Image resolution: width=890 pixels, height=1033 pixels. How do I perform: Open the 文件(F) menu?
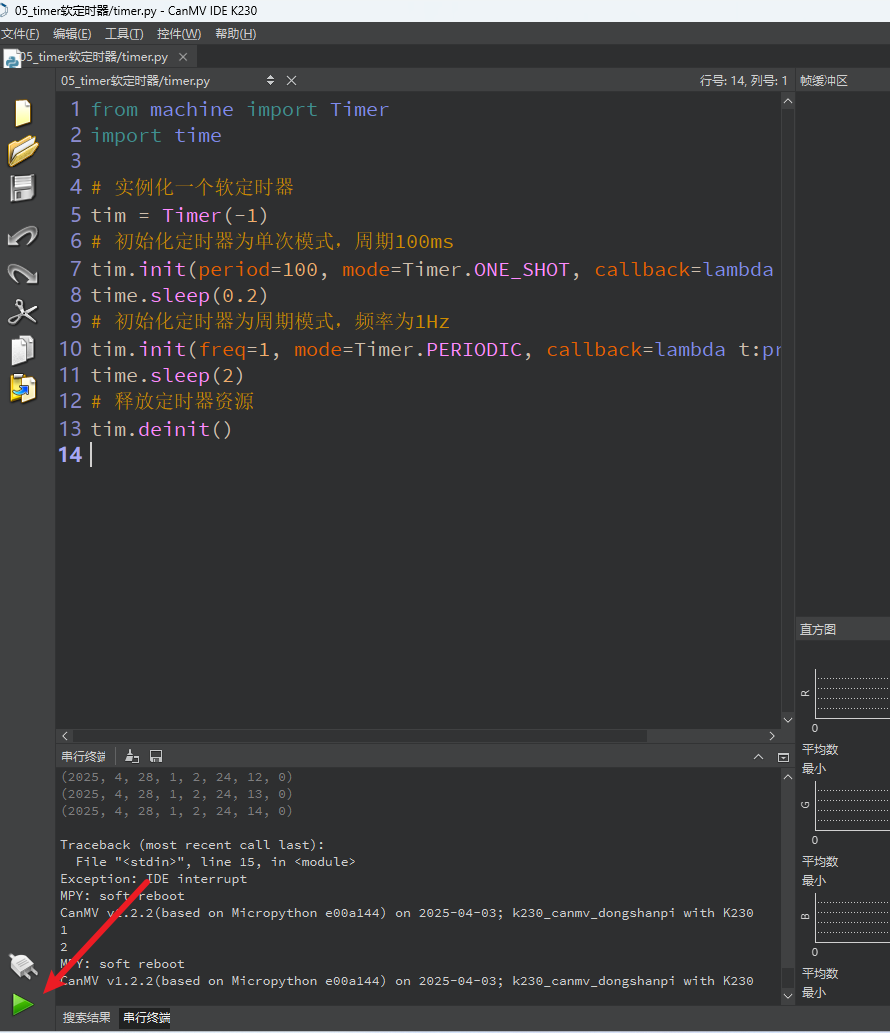pyautogui.click(x=20, y=34)
